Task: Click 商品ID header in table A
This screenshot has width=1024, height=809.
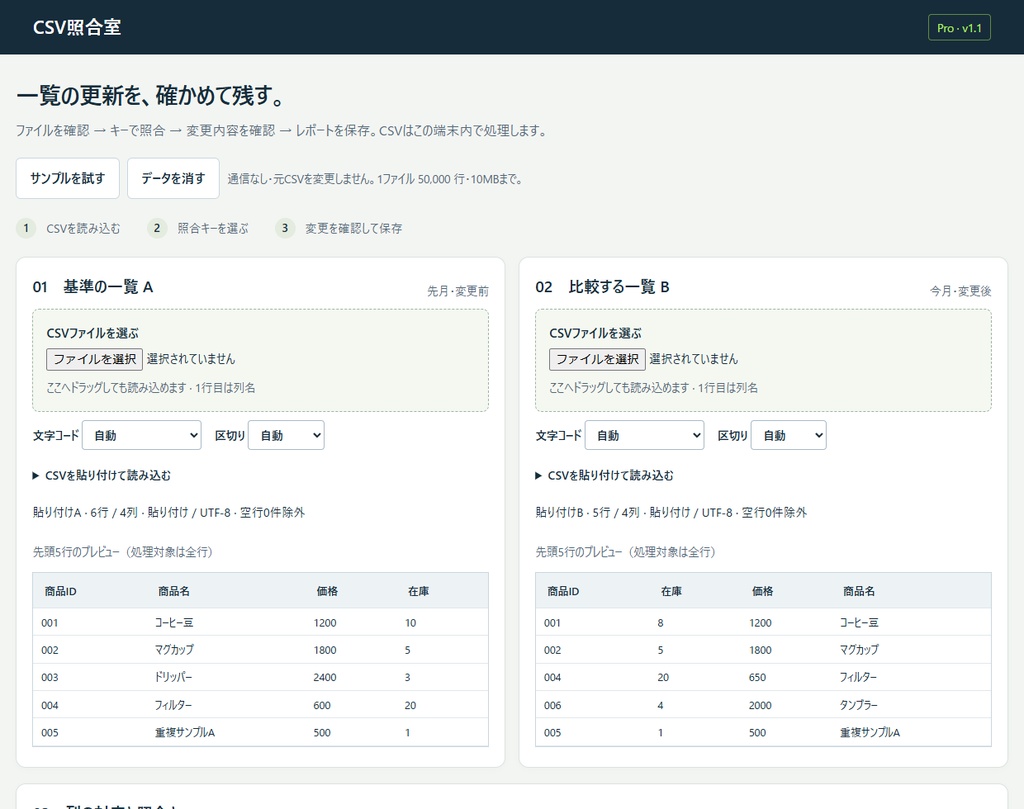Action: click(x=61, y=592)
